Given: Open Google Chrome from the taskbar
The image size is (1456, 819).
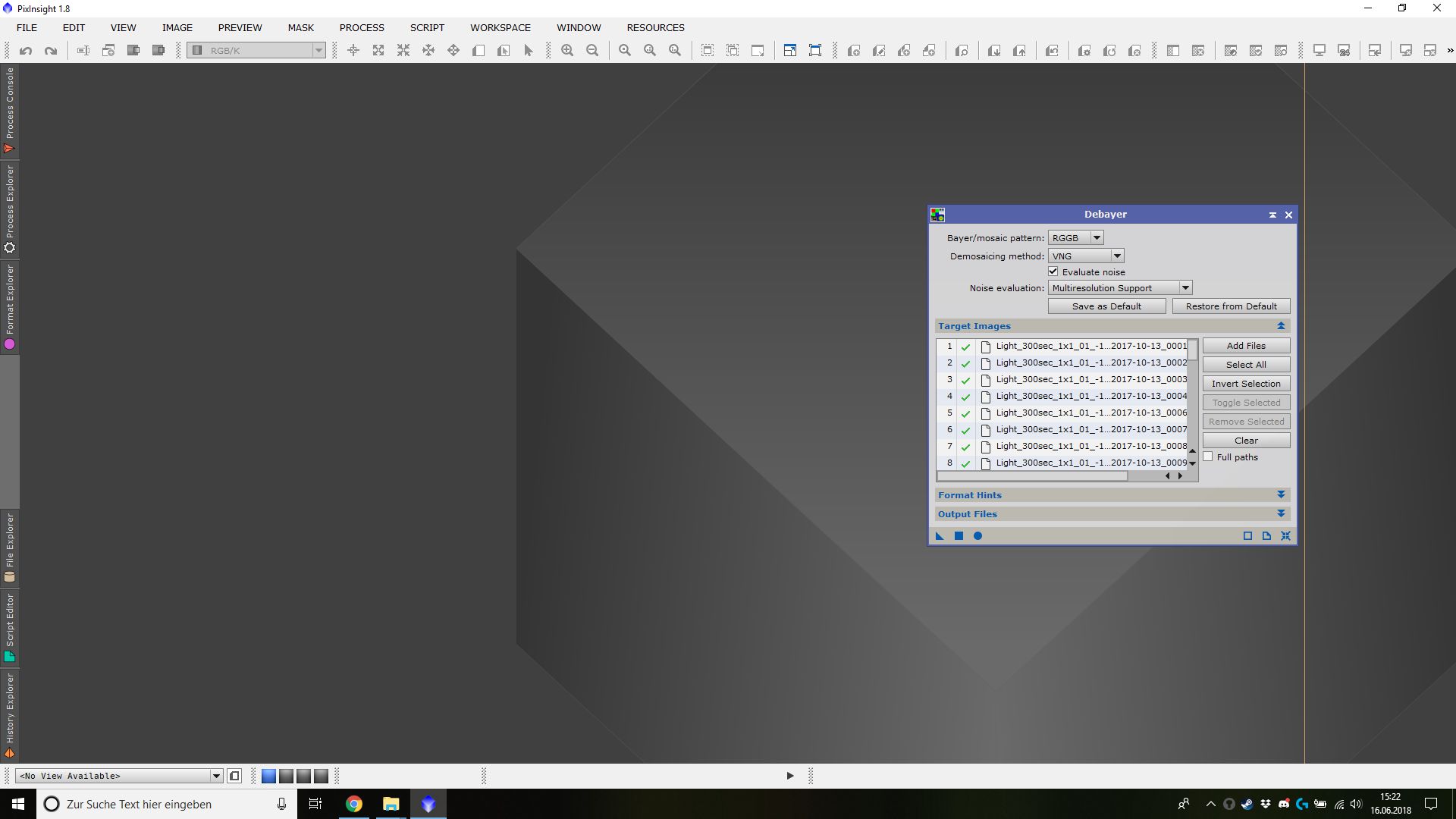Looking at the screenshot, I should pos(354,804).
